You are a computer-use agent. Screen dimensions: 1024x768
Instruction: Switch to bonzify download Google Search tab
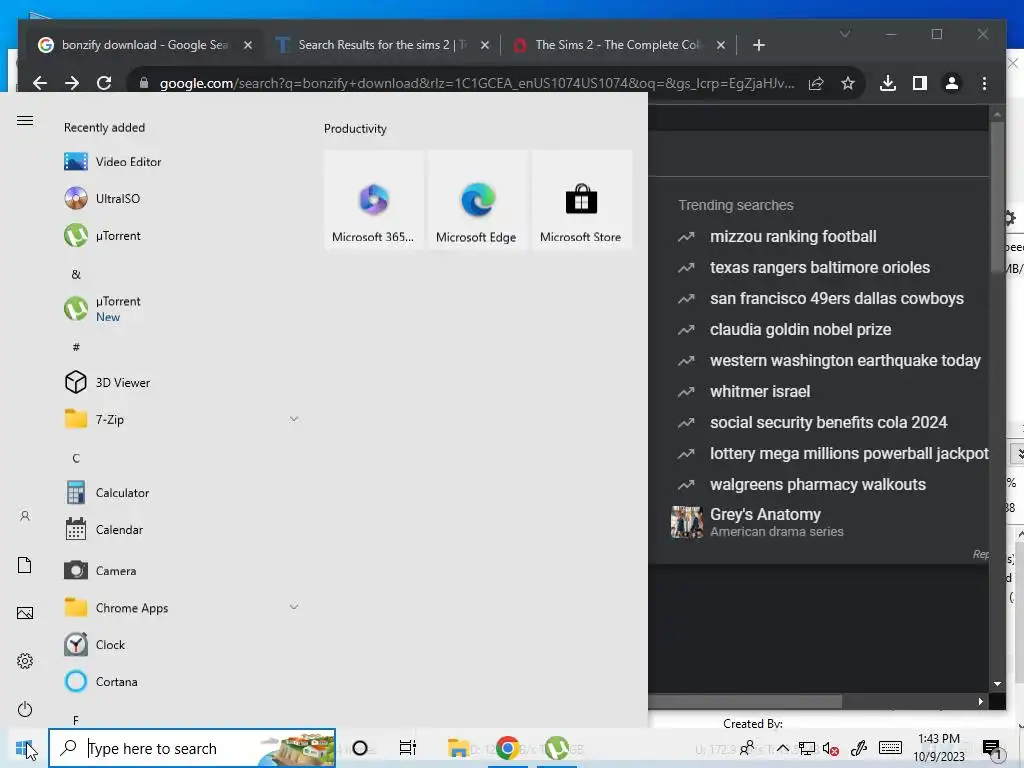point(145,44)
